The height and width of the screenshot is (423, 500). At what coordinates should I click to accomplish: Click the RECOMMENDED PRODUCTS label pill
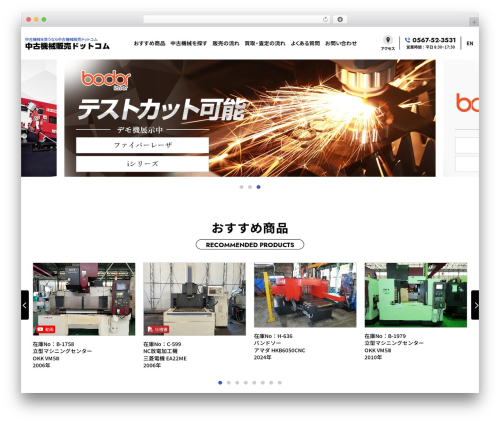(250, 245)
